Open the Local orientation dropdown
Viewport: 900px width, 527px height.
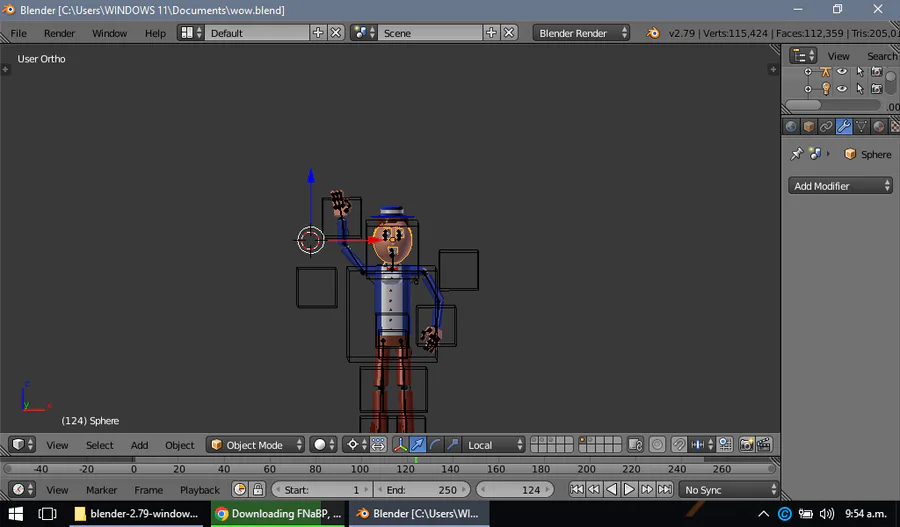pyautogui.click(x=494, y=444)
